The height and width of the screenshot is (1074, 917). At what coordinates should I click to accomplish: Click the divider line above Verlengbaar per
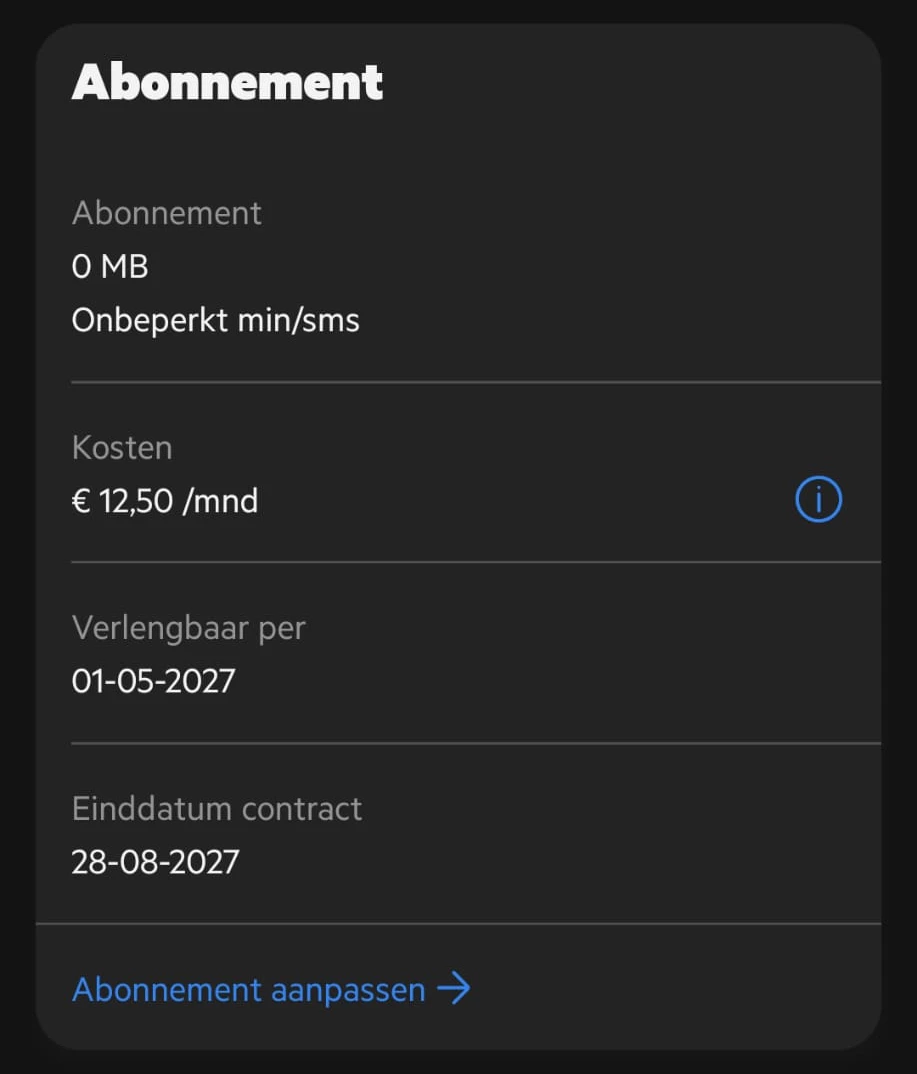click(475, 562)
